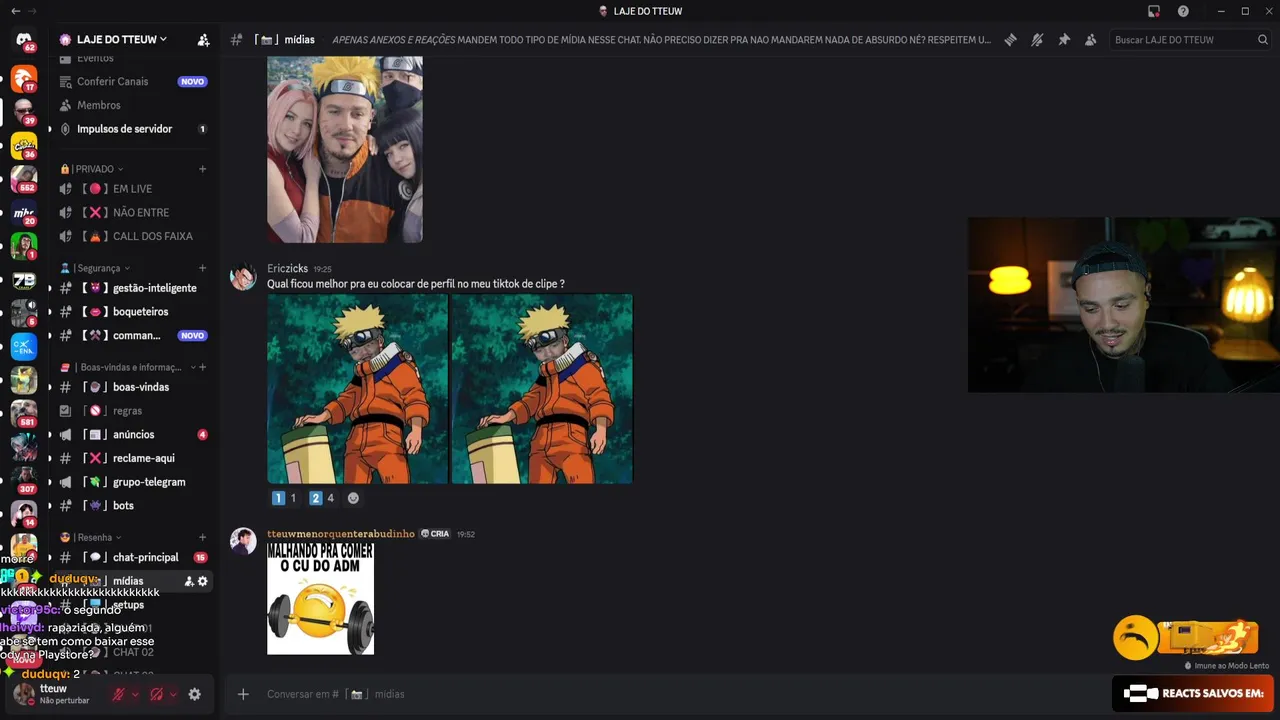This screenshot has width=1280, height=720.
Task: Open anúncios channel
Action: click(133, 435)
